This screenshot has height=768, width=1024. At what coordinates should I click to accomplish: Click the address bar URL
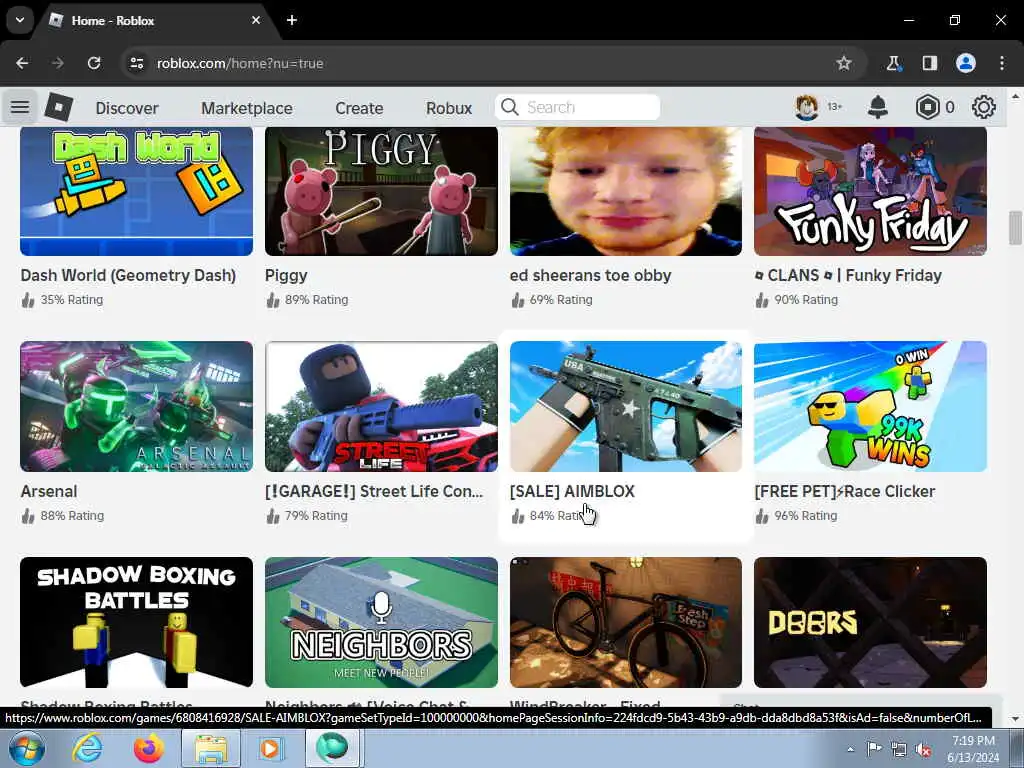click(x=240, y=63)
